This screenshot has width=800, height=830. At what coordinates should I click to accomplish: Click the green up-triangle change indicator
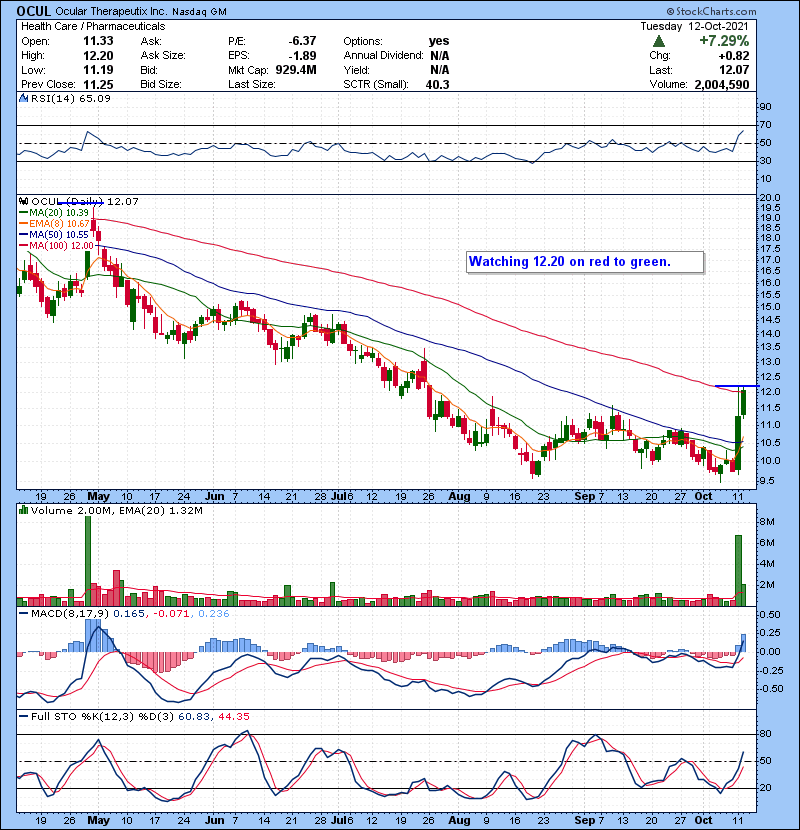point(659,41)
